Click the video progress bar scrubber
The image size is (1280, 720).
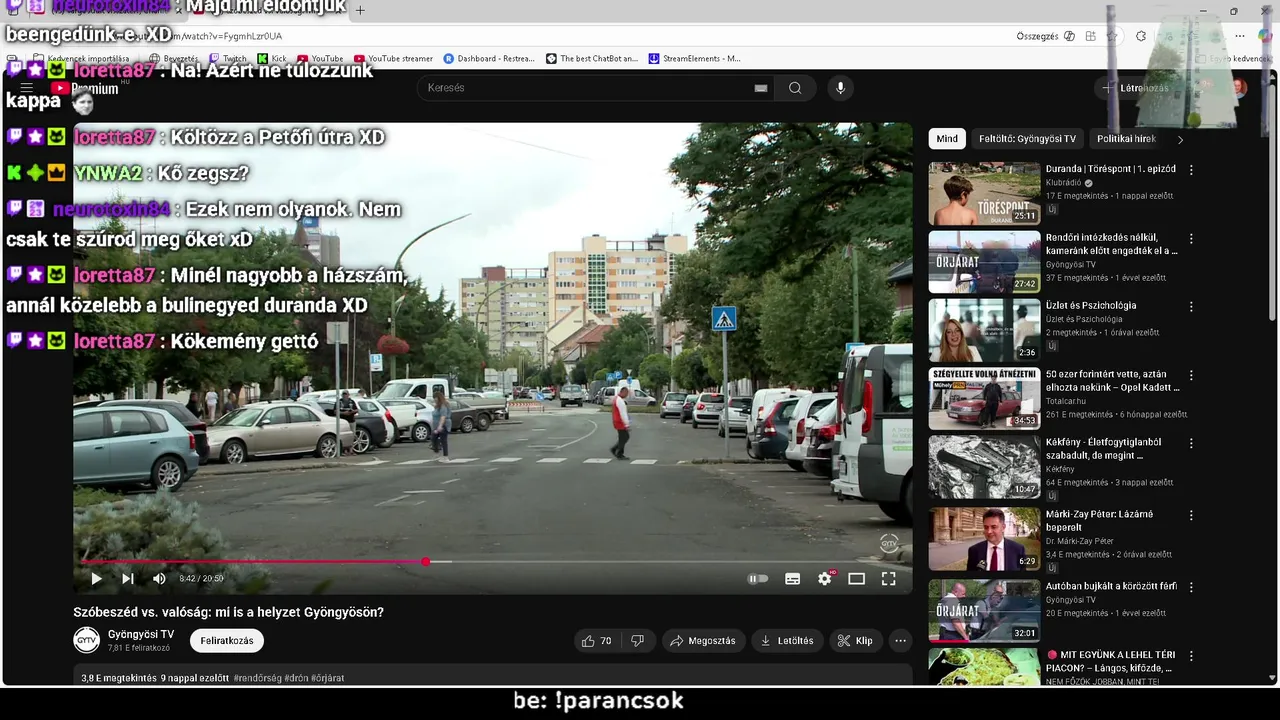(x=426, y=562)
